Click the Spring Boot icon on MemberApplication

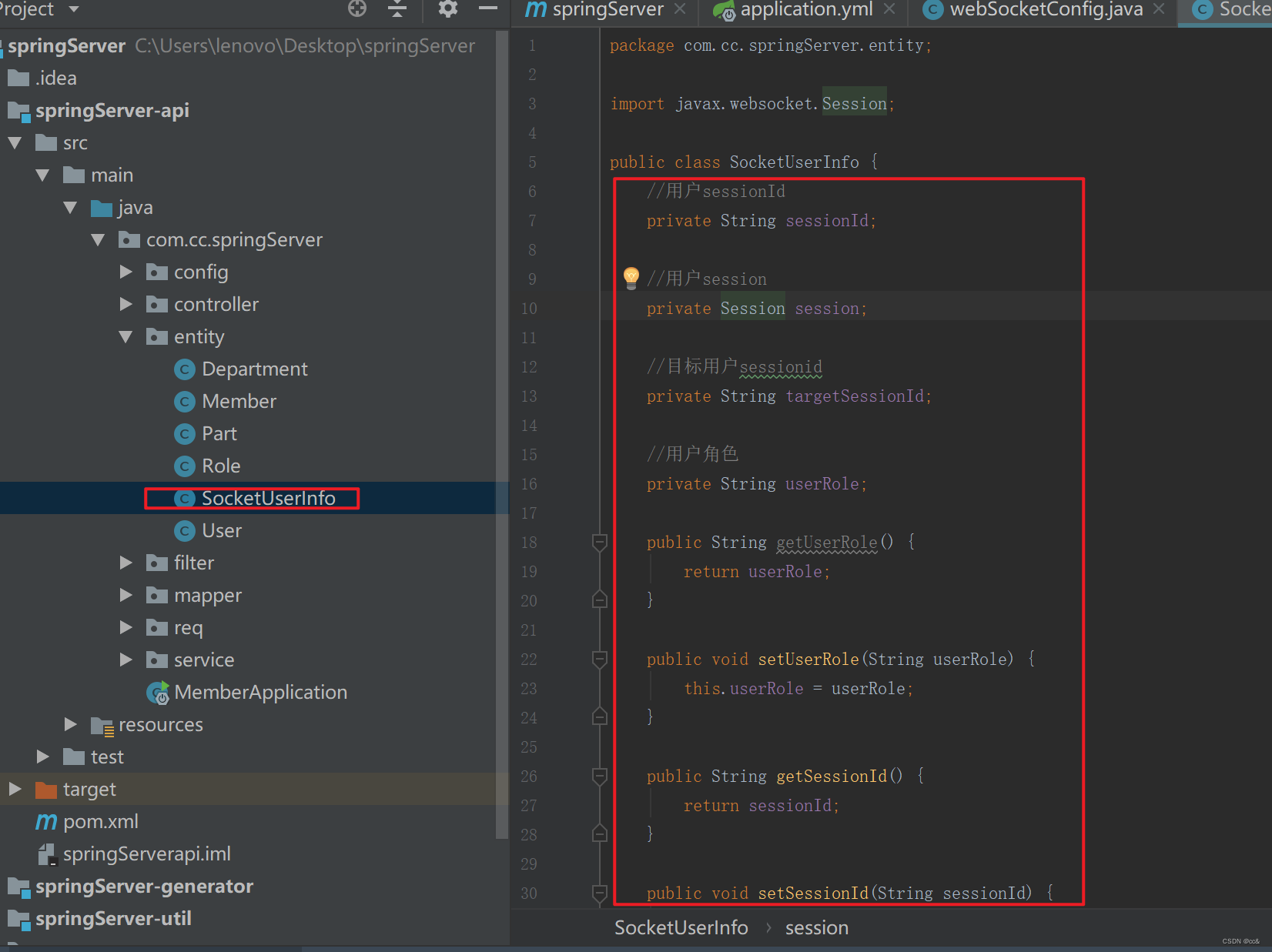tap(157, 692)
